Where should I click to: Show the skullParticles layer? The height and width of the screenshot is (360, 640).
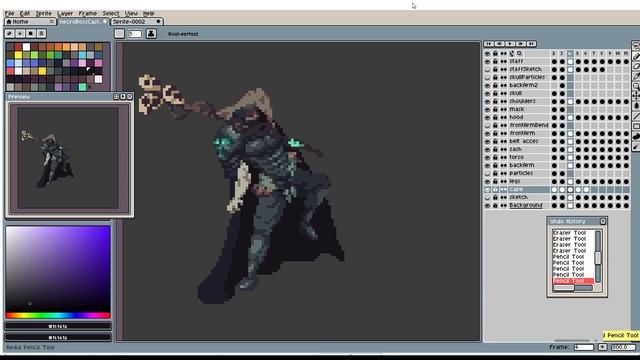point(487,77)
